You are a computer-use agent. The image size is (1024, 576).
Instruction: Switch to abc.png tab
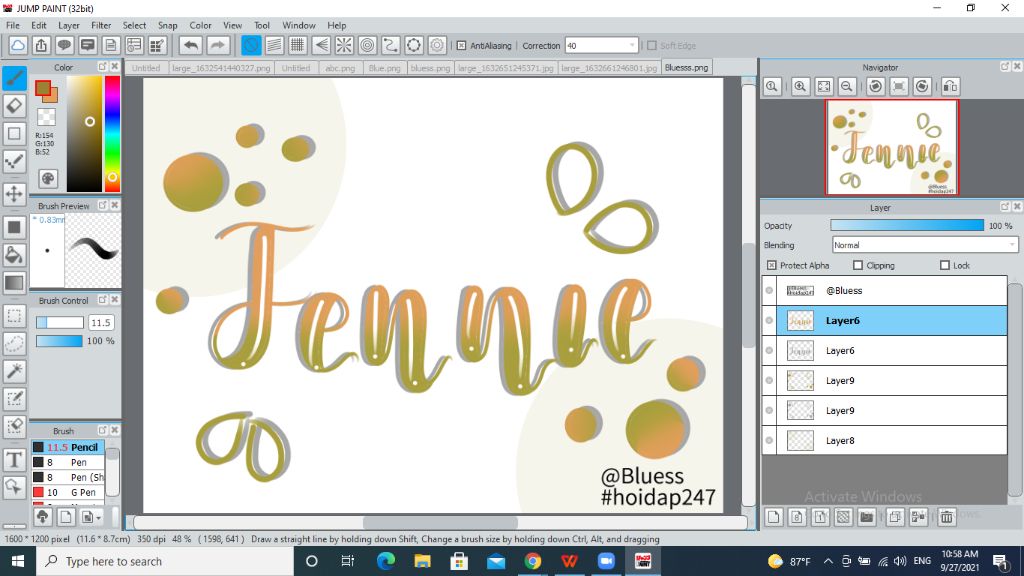[340, 68]
